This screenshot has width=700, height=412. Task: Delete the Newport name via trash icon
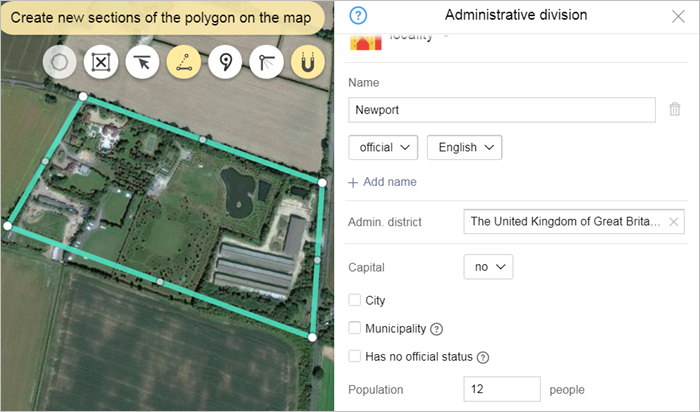(x=675, y=110)
